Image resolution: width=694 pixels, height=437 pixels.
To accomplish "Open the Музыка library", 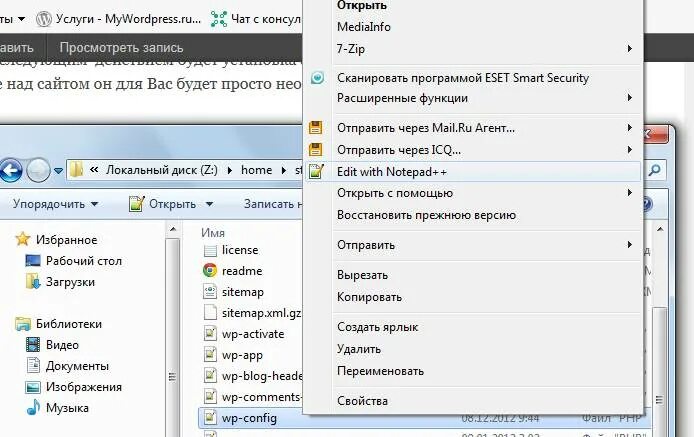I will [x=67, y=408].
